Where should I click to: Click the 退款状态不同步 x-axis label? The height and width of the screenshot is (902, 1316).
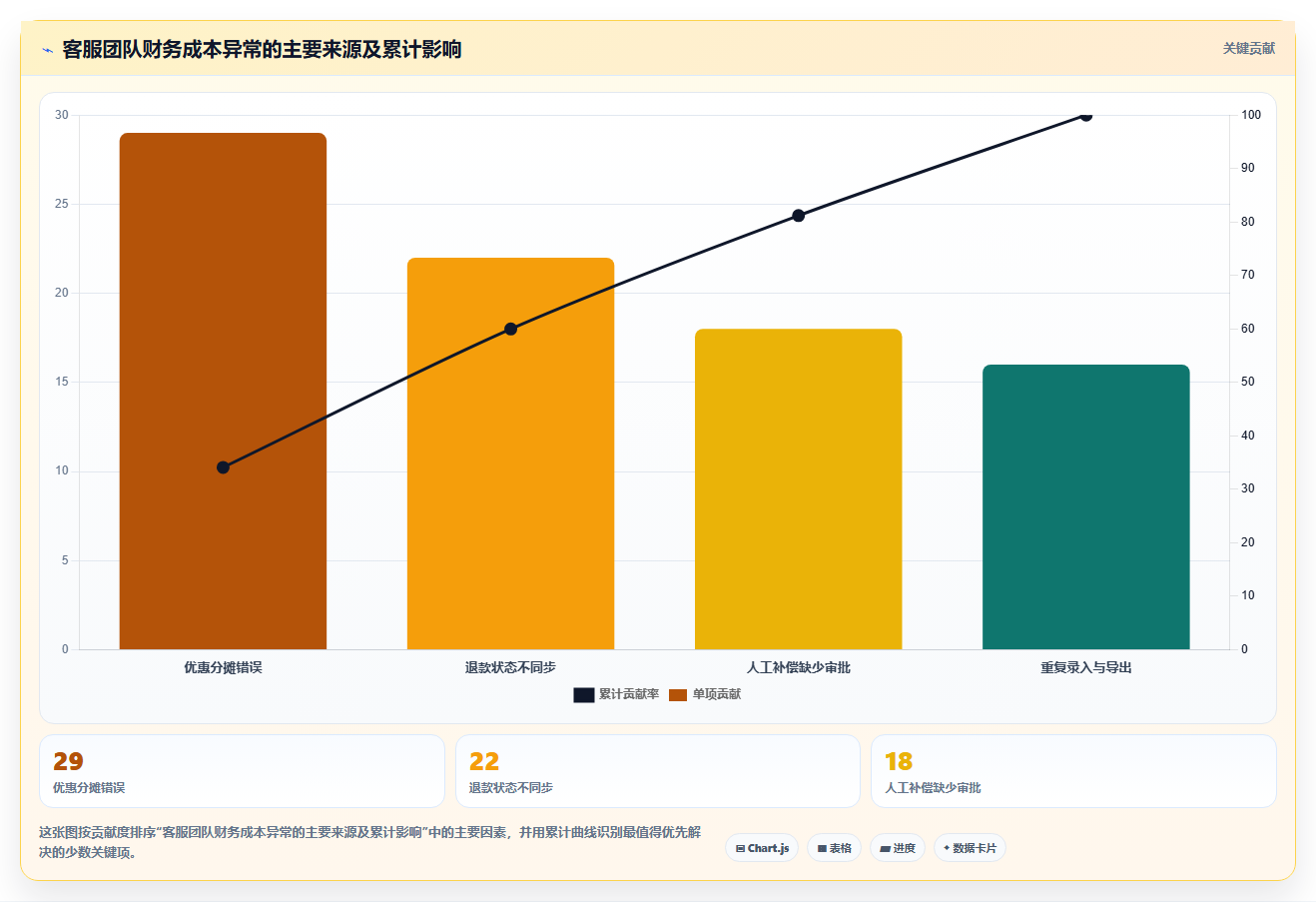pos(510,667)
